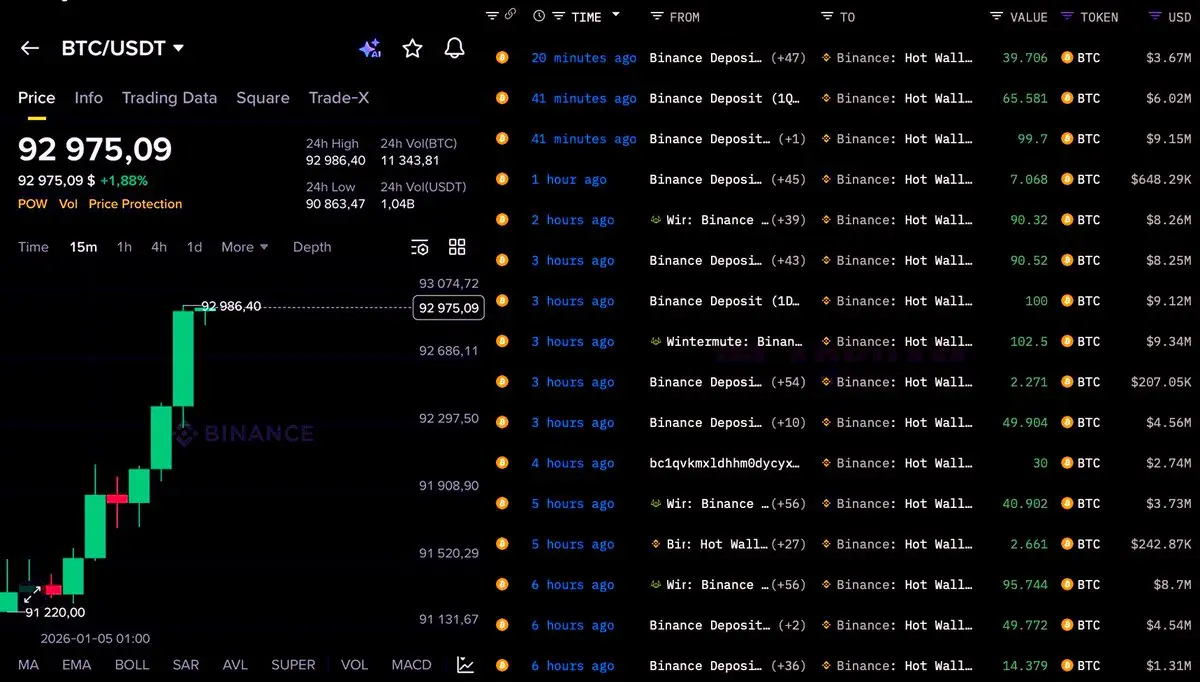This screenshot has height=682, width=1200.
Task: Expand chart with the fullscreen arrows icon
Action: (32, 594)
